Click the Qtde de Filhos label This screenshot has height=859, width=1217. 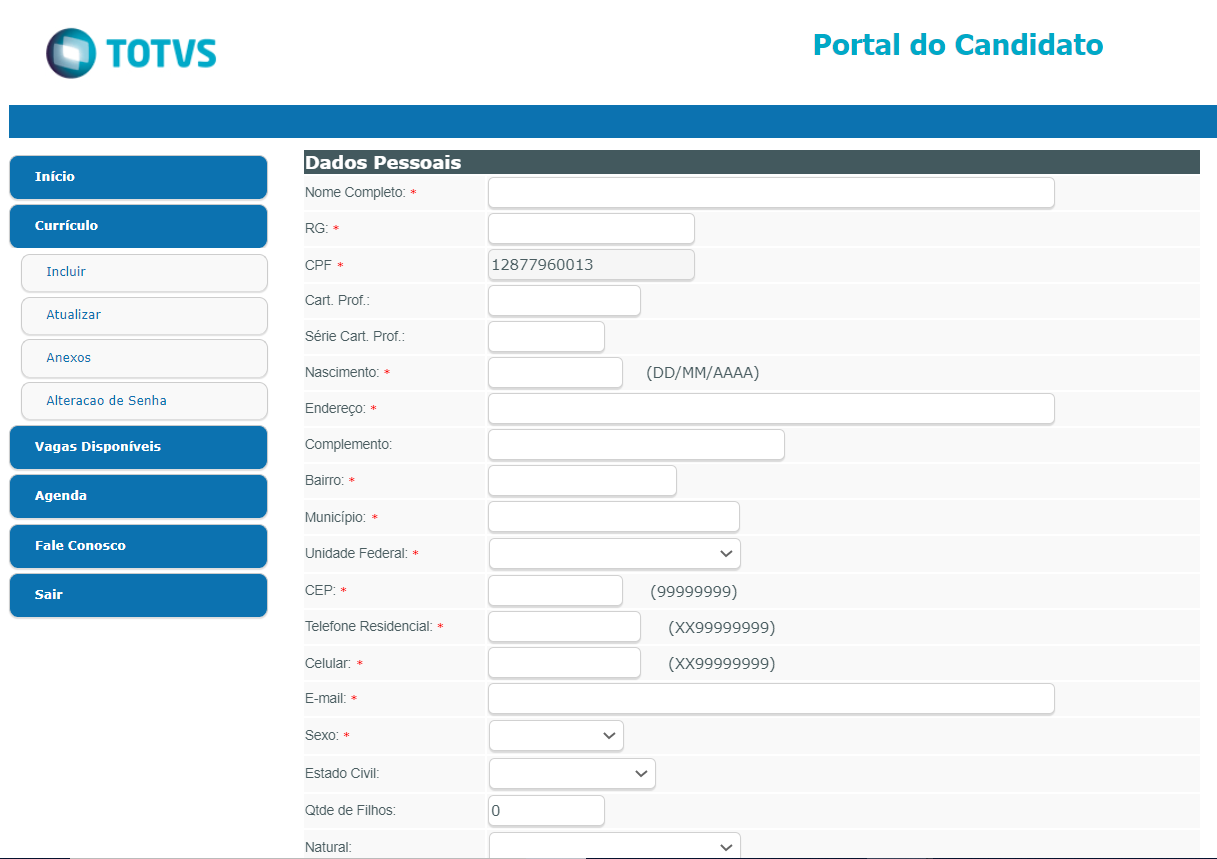click(350, 810)
